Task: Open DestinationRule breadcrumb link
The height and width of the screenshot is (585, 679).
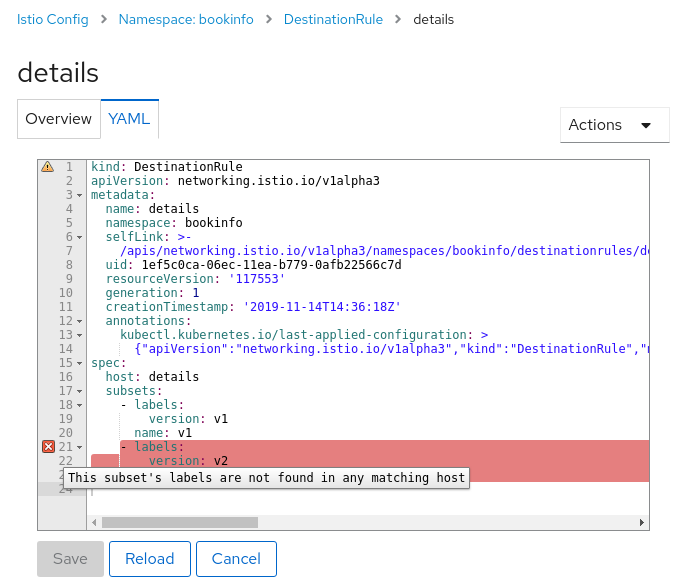Action: (333, 19)
